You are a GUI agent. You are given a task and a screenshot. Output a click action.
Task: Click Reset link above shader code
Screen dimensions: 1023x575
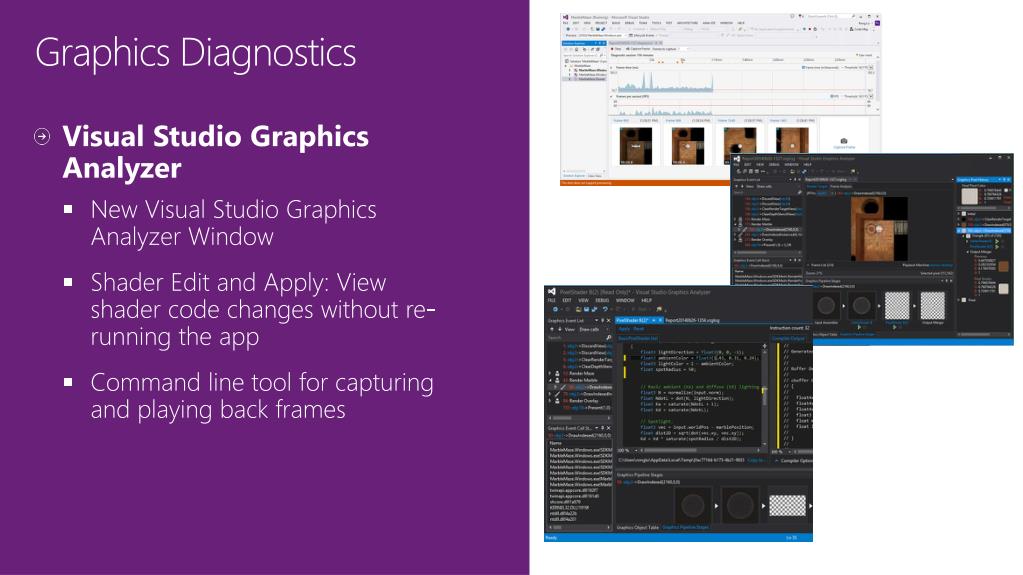[x=639, y=329]
